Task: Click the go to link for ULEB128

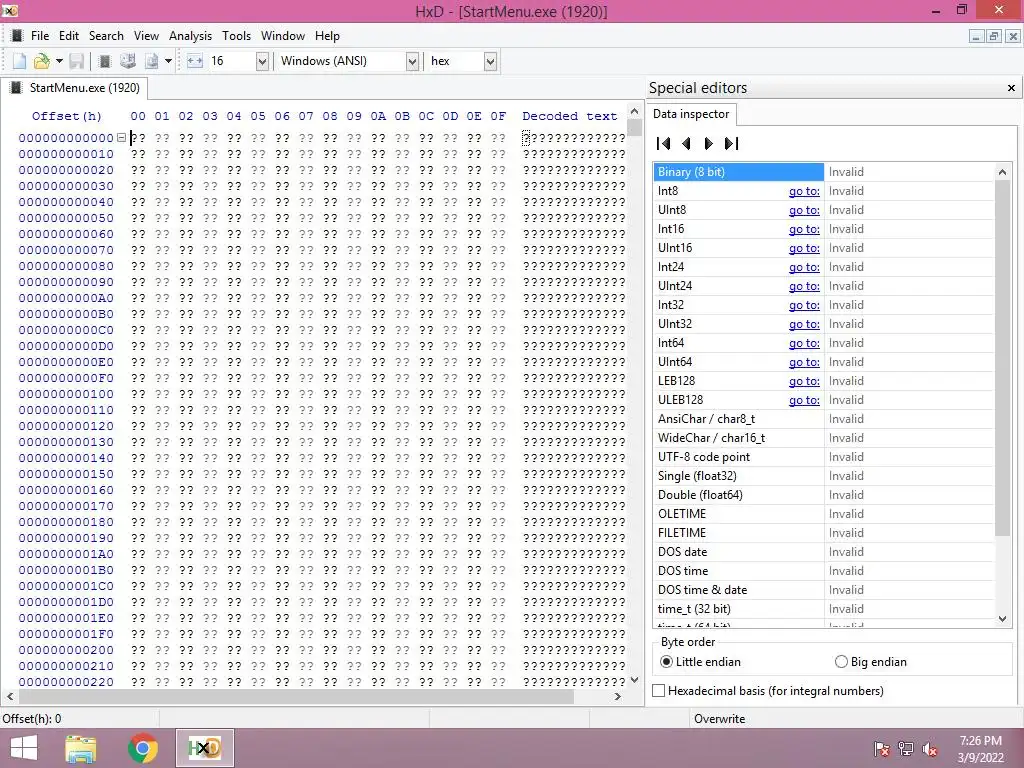Action: (804, 400)
